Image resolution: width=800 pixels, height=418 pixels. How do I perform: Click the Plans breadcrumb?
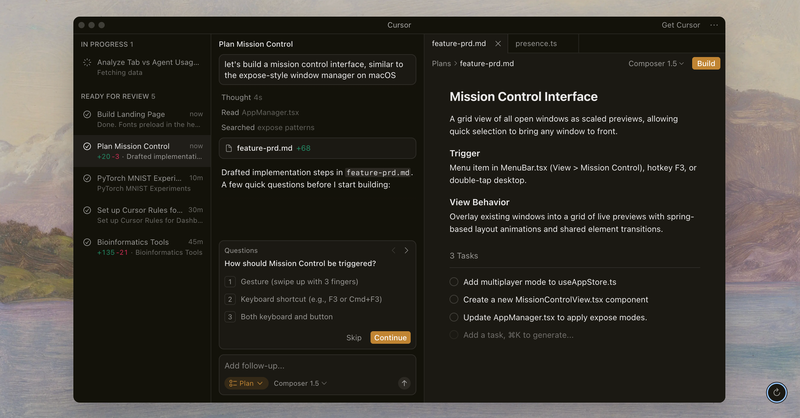click(441, 63)
